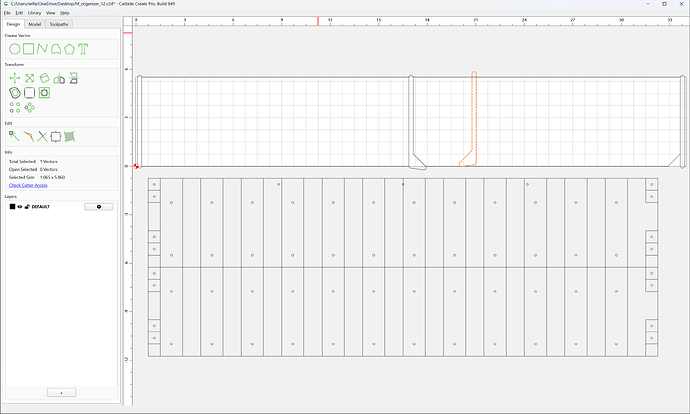This screenshot has width=690, height=414.
Task: Open the Mirror flip horizontal tool
Action: pos(59,78)
